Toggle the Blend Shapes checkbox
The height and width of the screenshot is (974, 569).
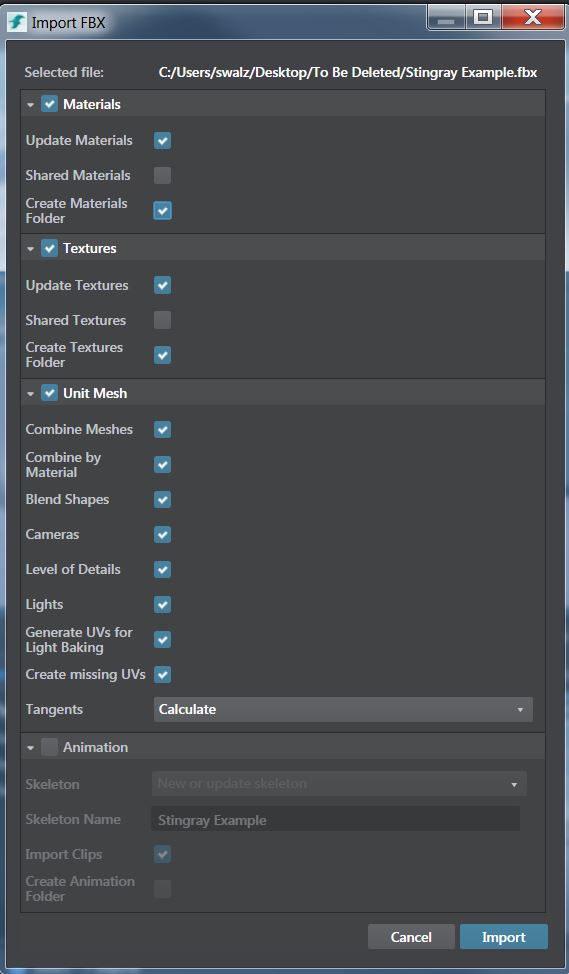pyautogui.click(x=162, y=499)
